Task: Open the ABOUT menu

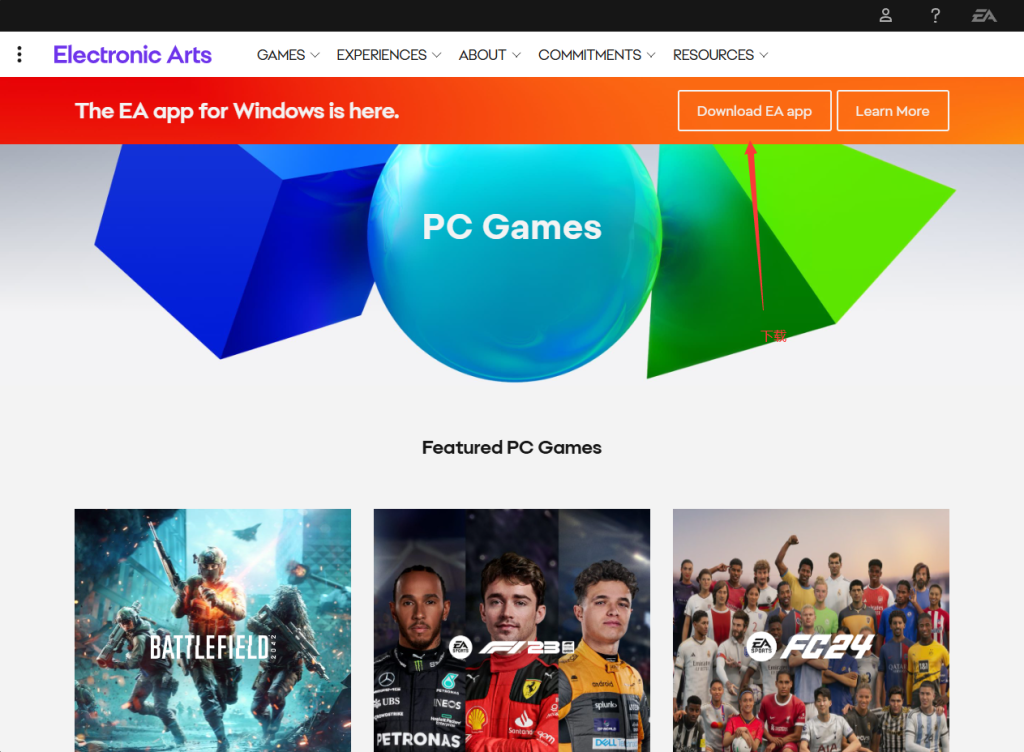Action: coord(489,55)
